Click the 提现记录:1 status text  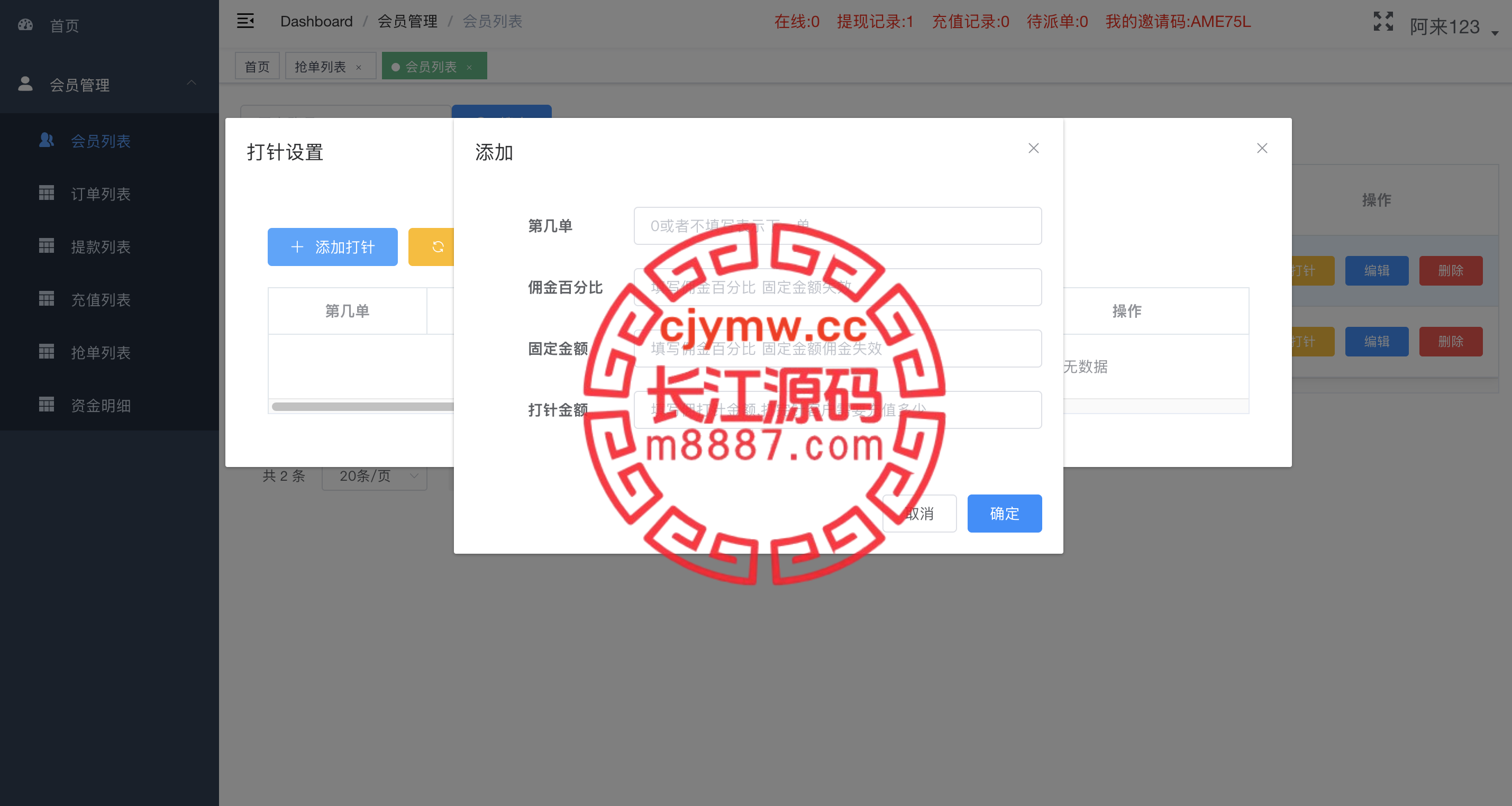point(875,21)
